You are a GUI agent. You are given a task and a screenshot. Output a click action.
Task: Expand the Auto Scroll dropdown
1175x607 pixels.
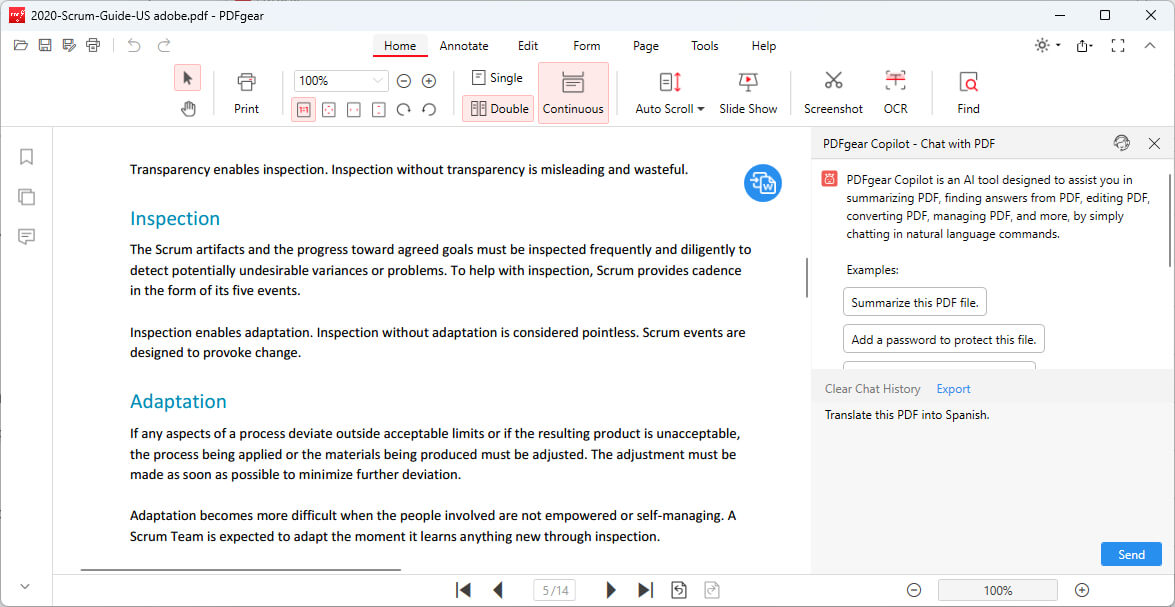(670, 109)
